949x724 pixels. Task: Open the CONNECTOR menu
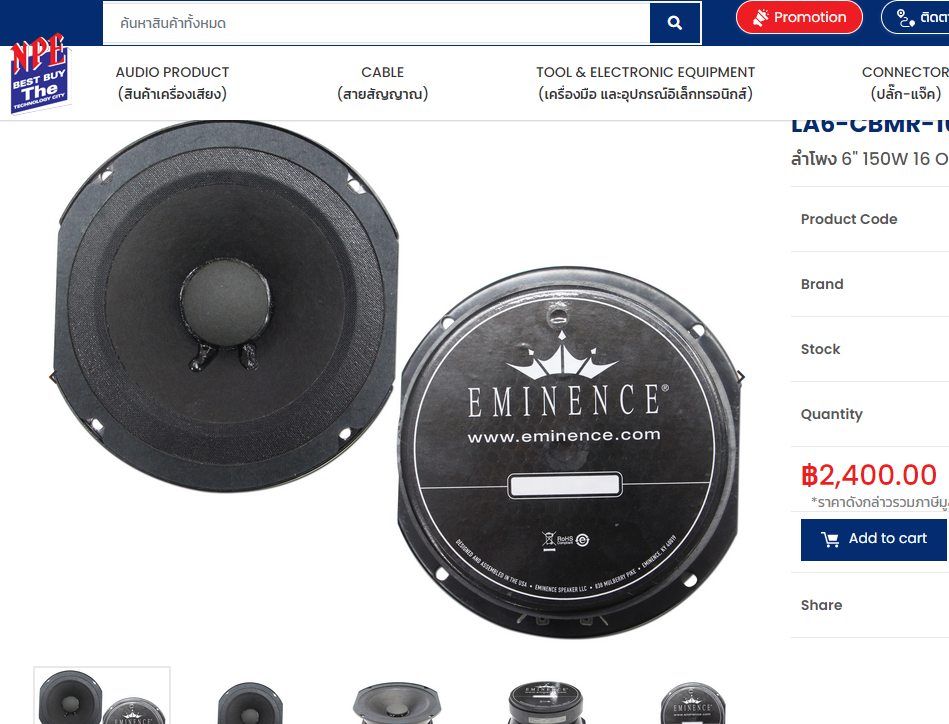tap(905, 83)
